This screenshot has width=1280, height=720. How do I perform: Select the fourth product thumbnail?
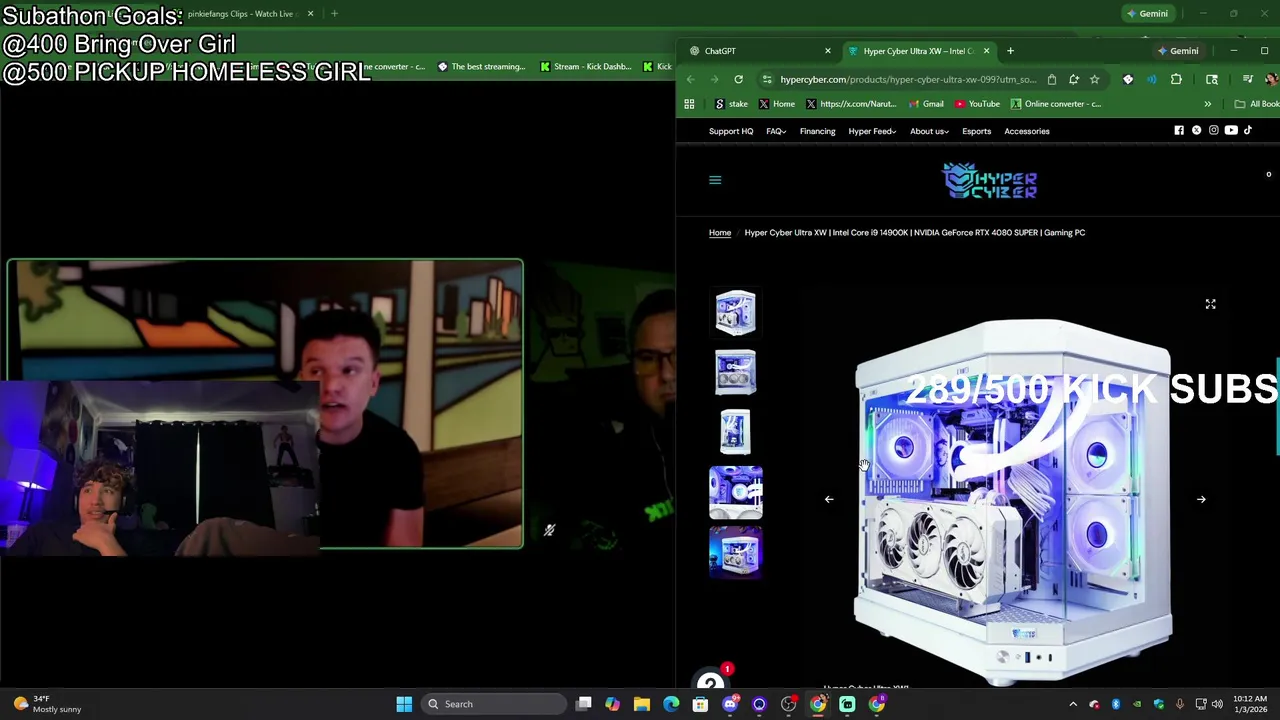point(735,492)
